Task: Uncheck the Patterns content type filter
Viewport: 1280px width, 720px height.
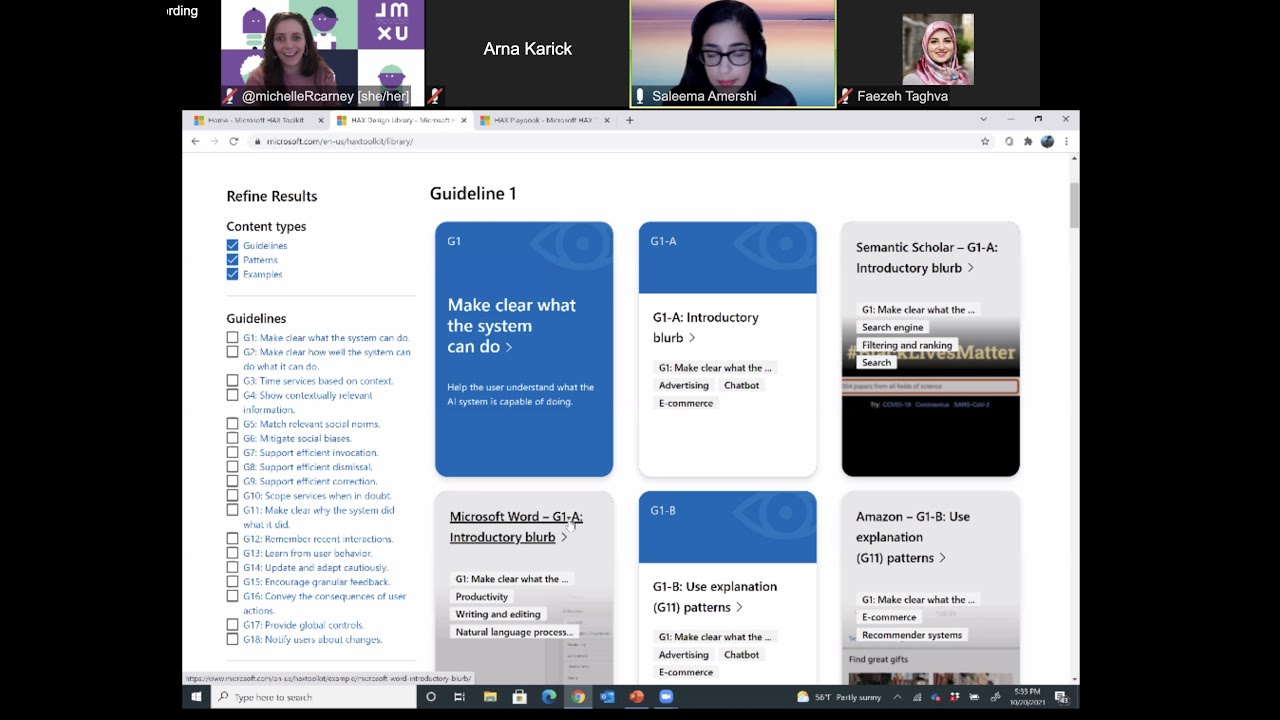Action: click(232, 260)
